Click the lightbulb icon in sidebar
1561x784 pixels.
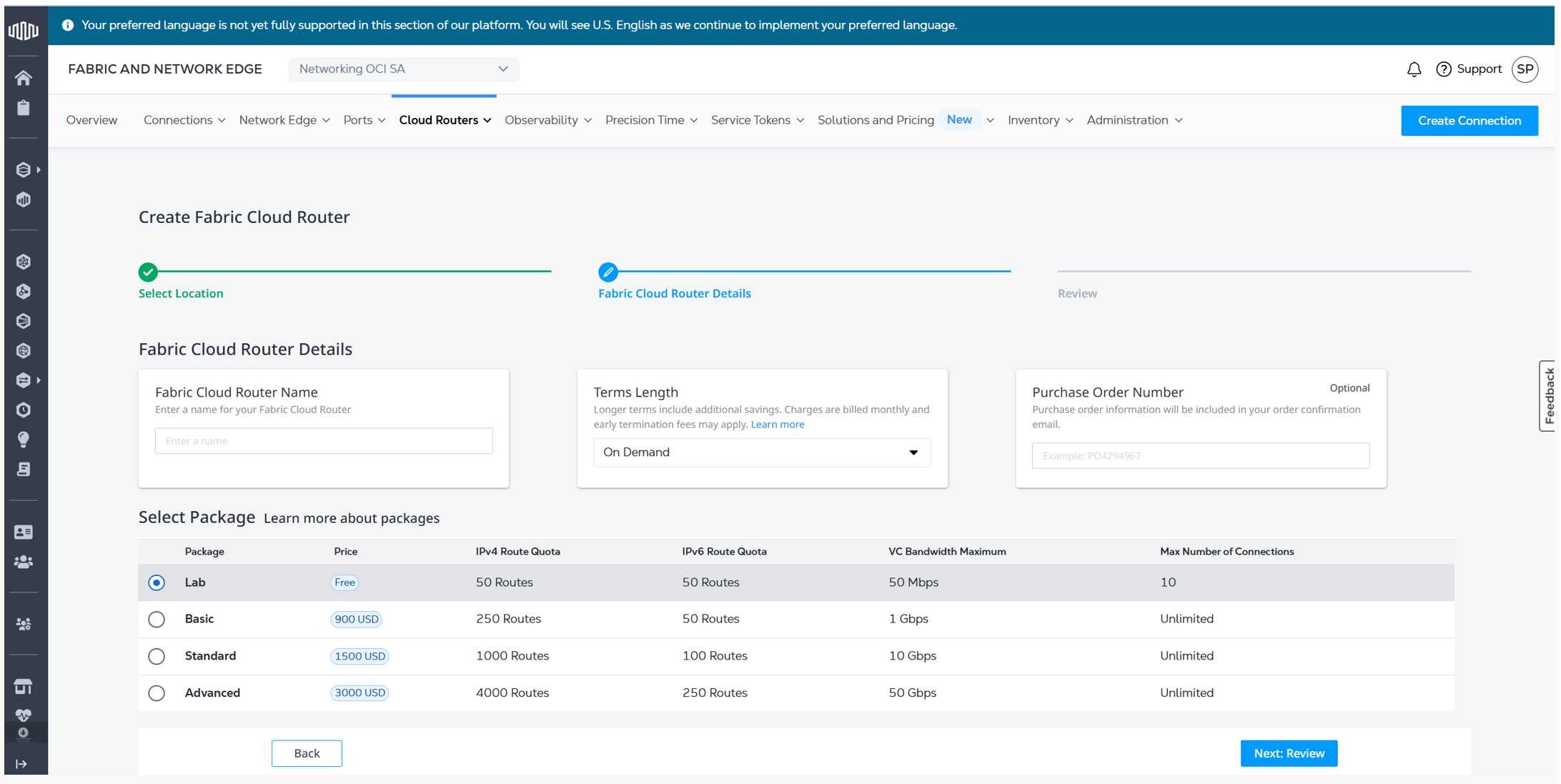click(24, 440)
